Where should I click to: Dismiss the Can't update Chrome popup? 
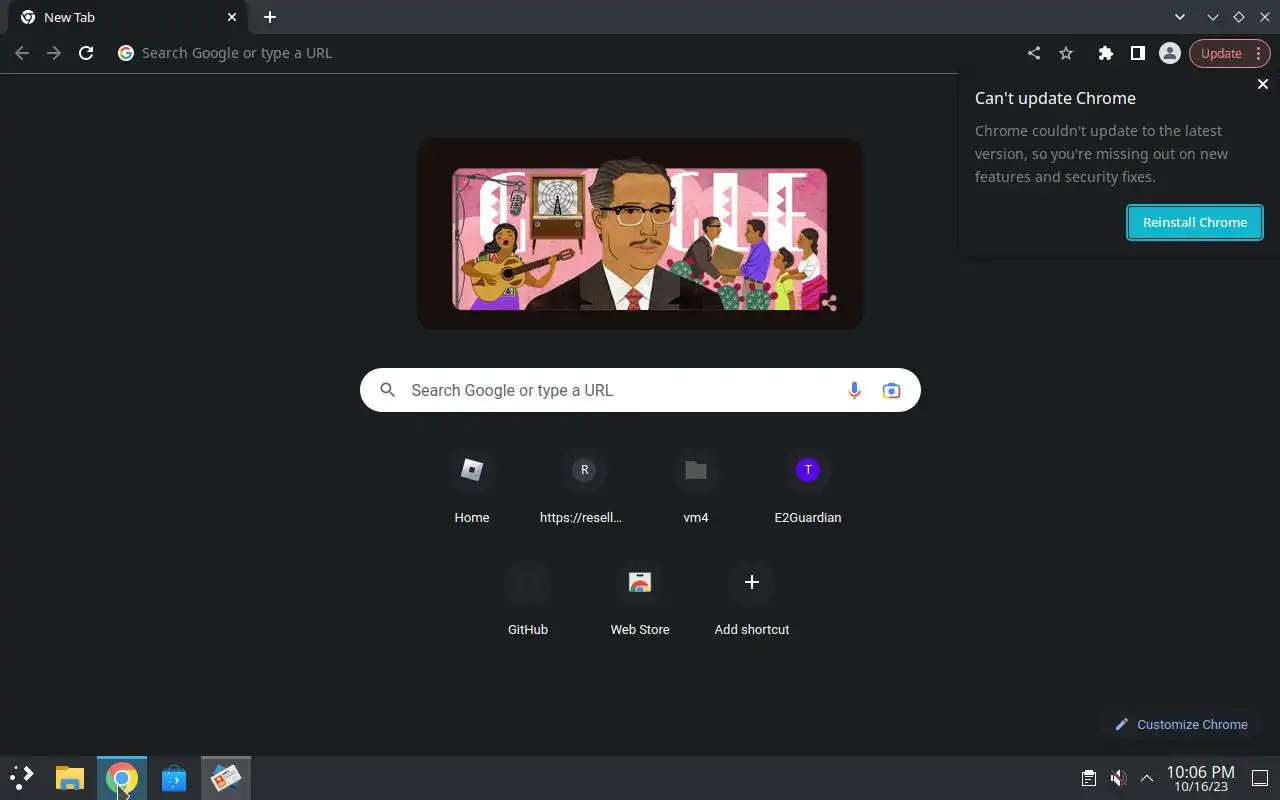pyautogui.click(x=1262, y=85)
